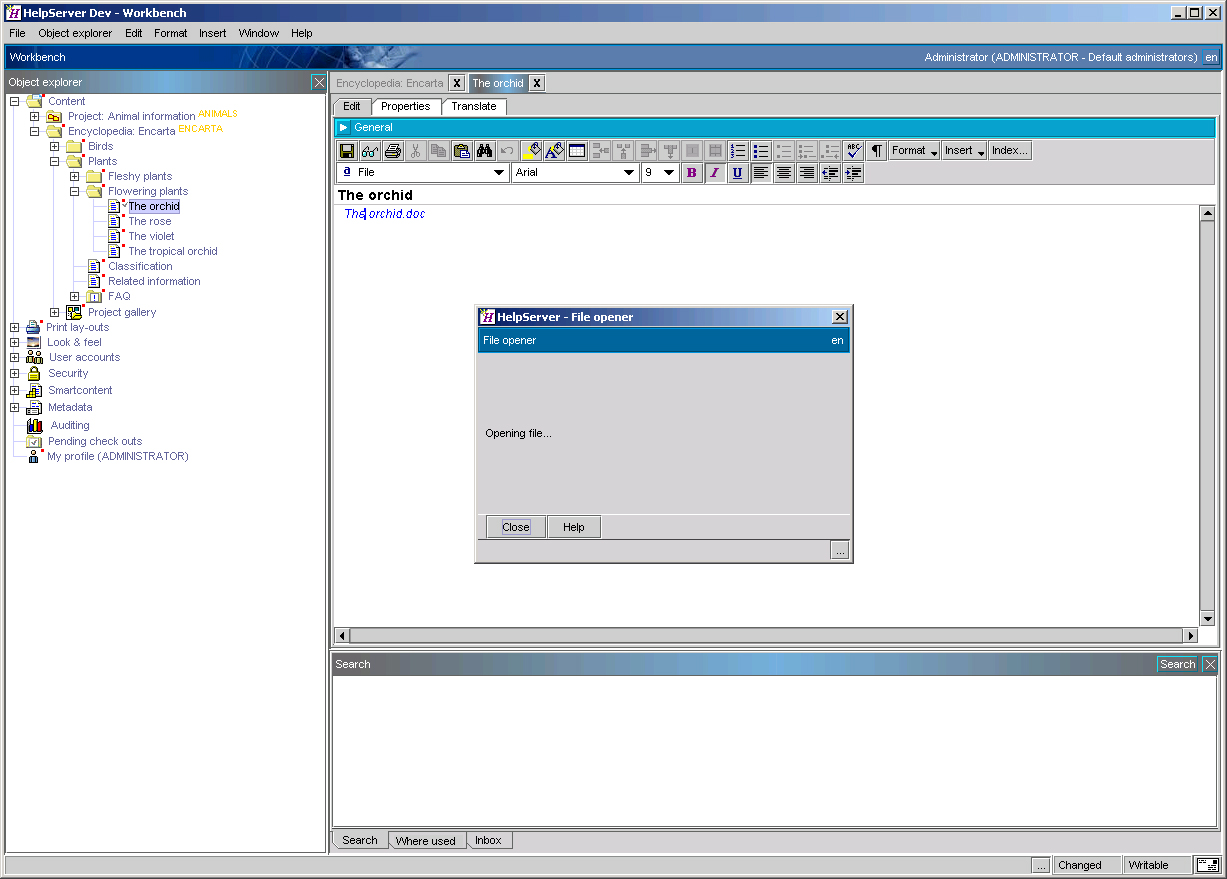
Task: Click the editor's vertical scrollbar down arrow
Action: coord(1207,619)
